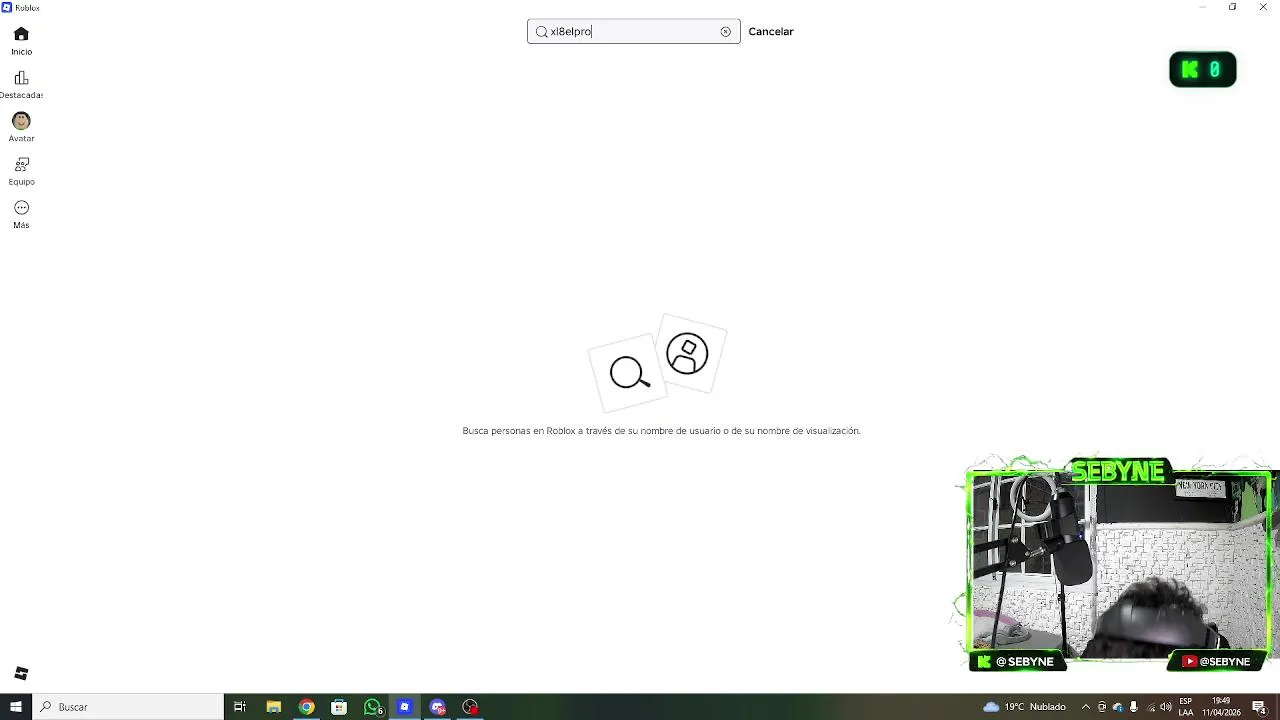Open the Avatar editor
Image resolution: width=1280 pixels, height=720 pixels.
pos(21,128)
